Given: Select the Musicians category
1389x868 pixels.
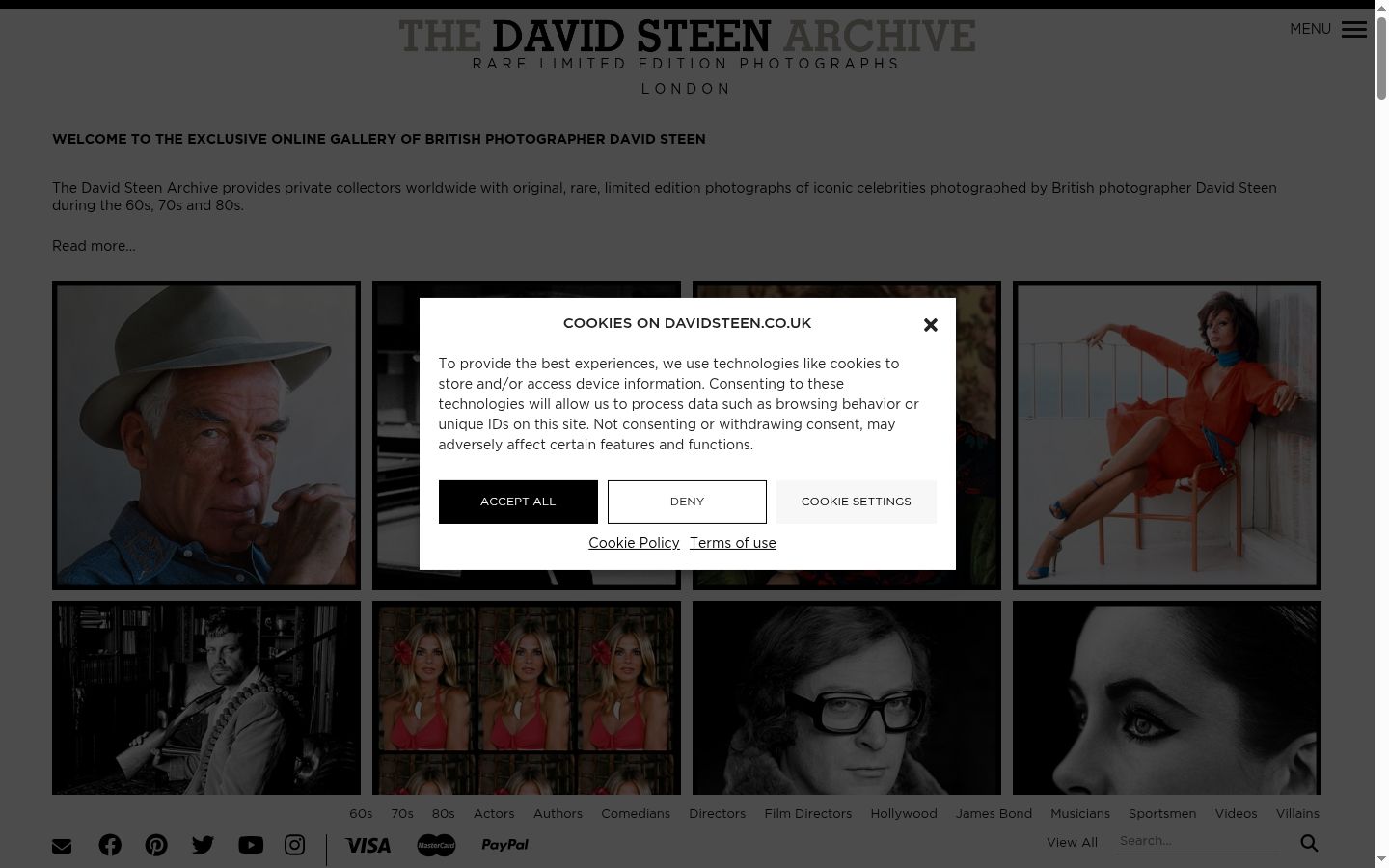Looking at the screenshot, I should [1080, 814].
